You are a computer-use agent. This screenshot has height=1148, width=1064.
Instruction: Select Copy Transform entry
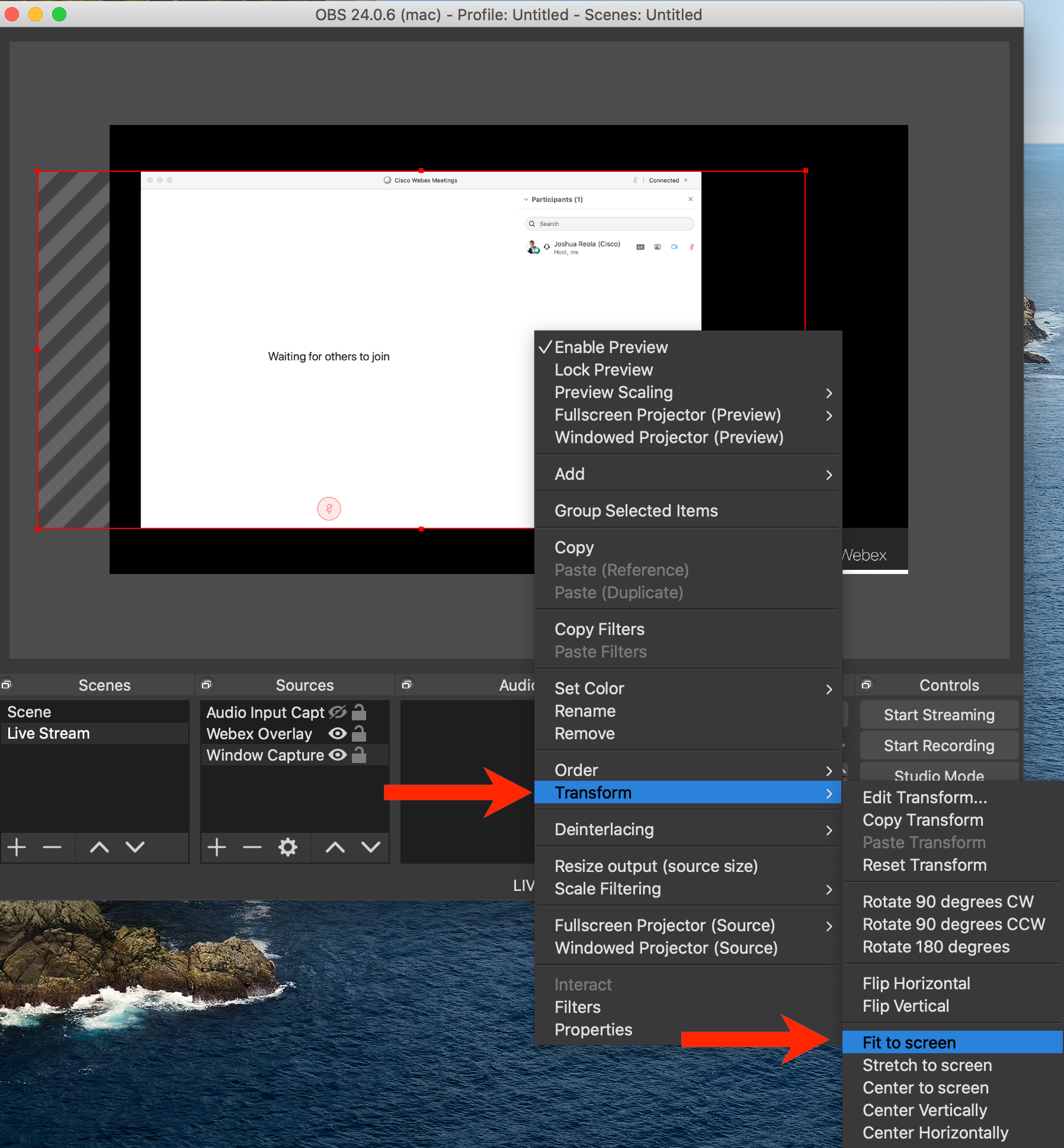(953, 820)
